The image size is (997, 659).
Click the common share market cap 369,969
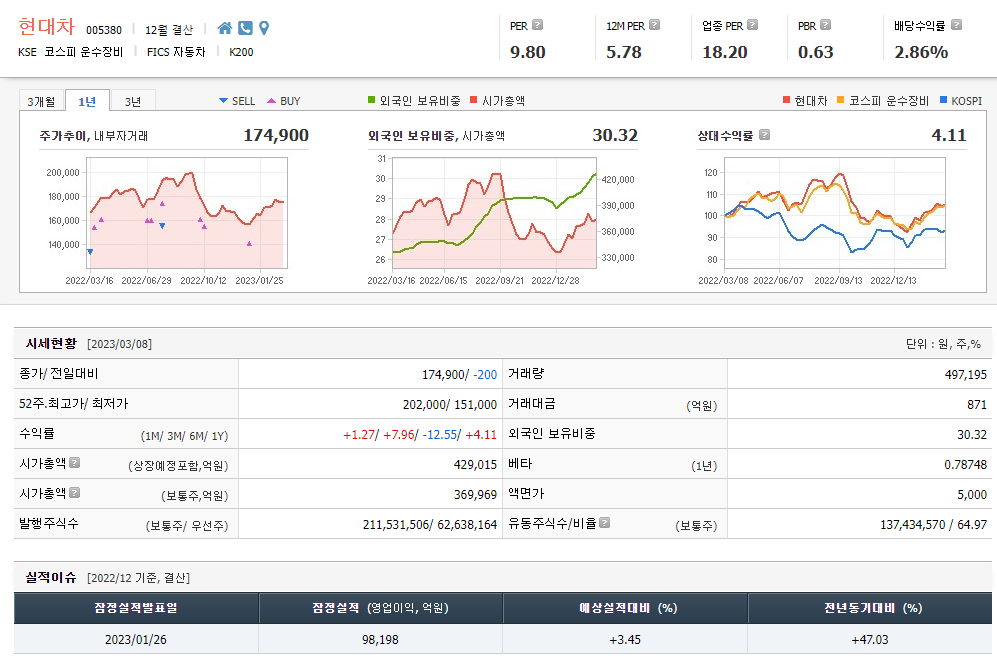[475, 494]
